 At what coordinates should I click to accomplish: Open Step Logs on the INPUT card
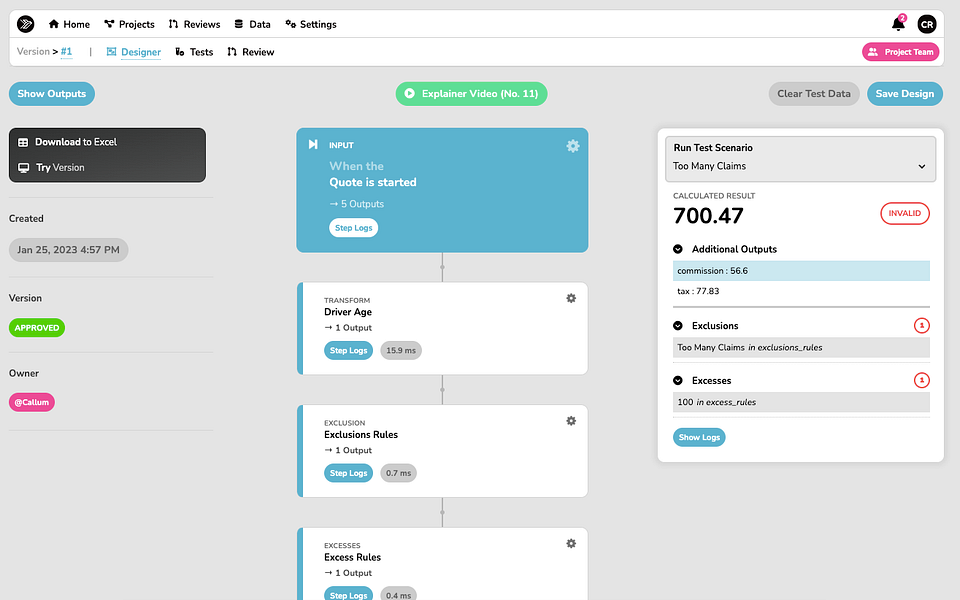tap(353, 228)
